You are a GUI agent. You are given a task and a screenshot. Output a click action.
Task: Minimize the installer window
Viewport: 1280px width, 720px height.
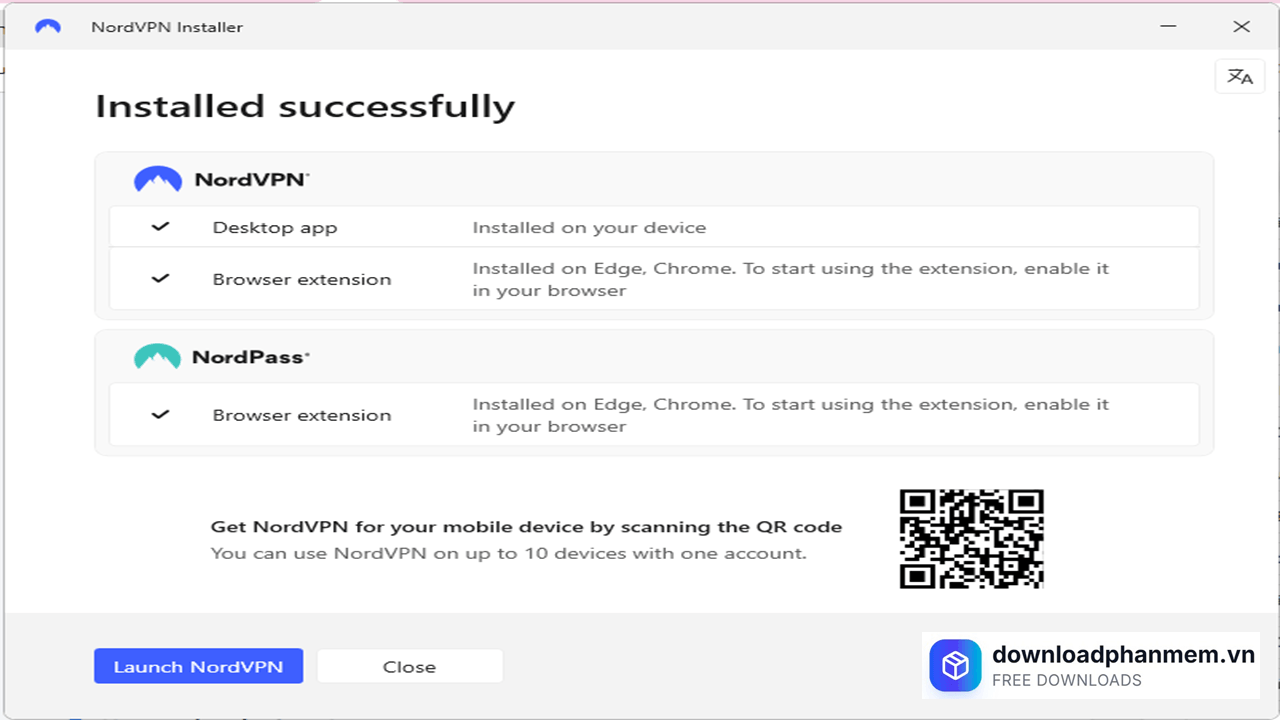[x=1168, y=27]
